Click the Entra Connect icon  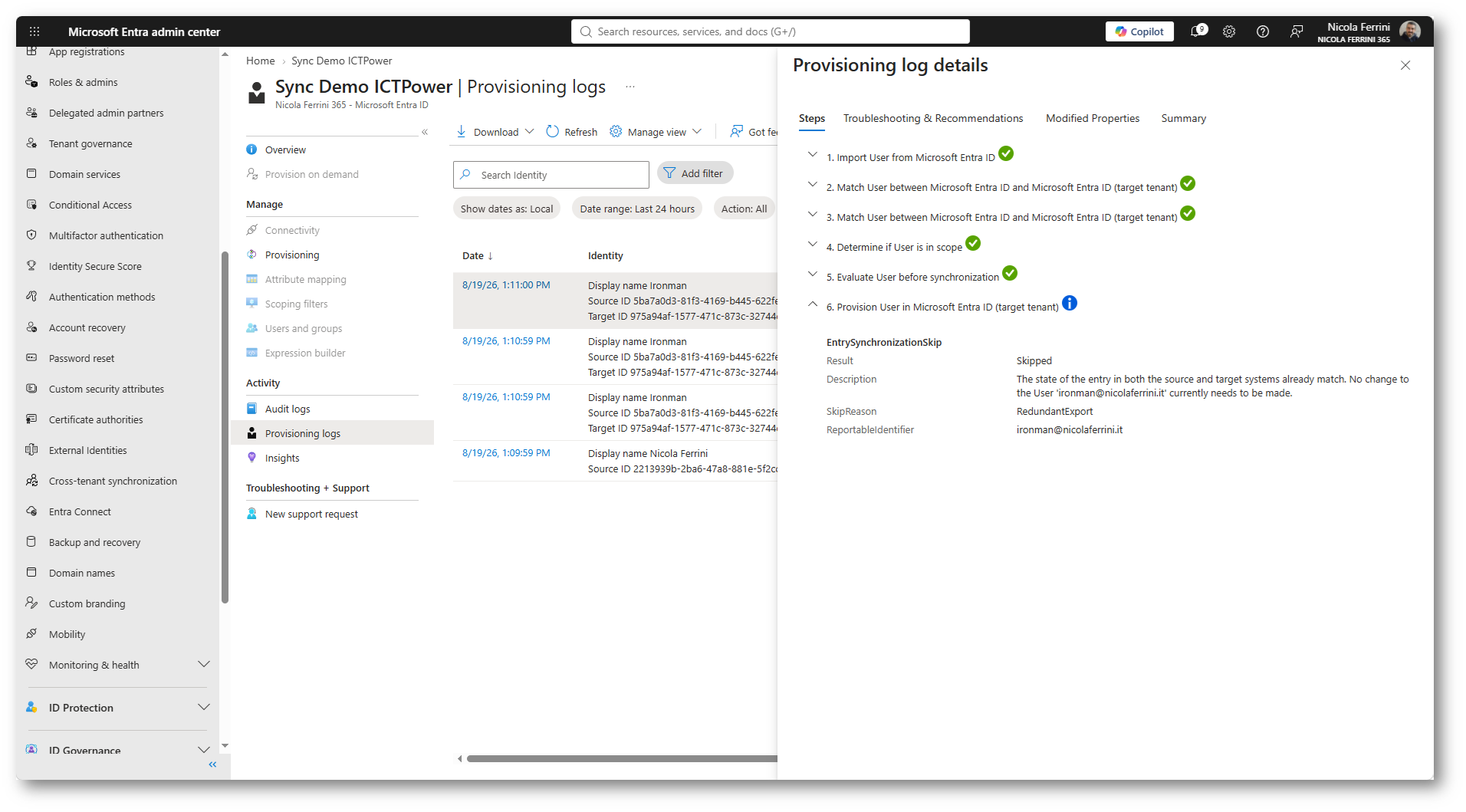tap(31, 511)
